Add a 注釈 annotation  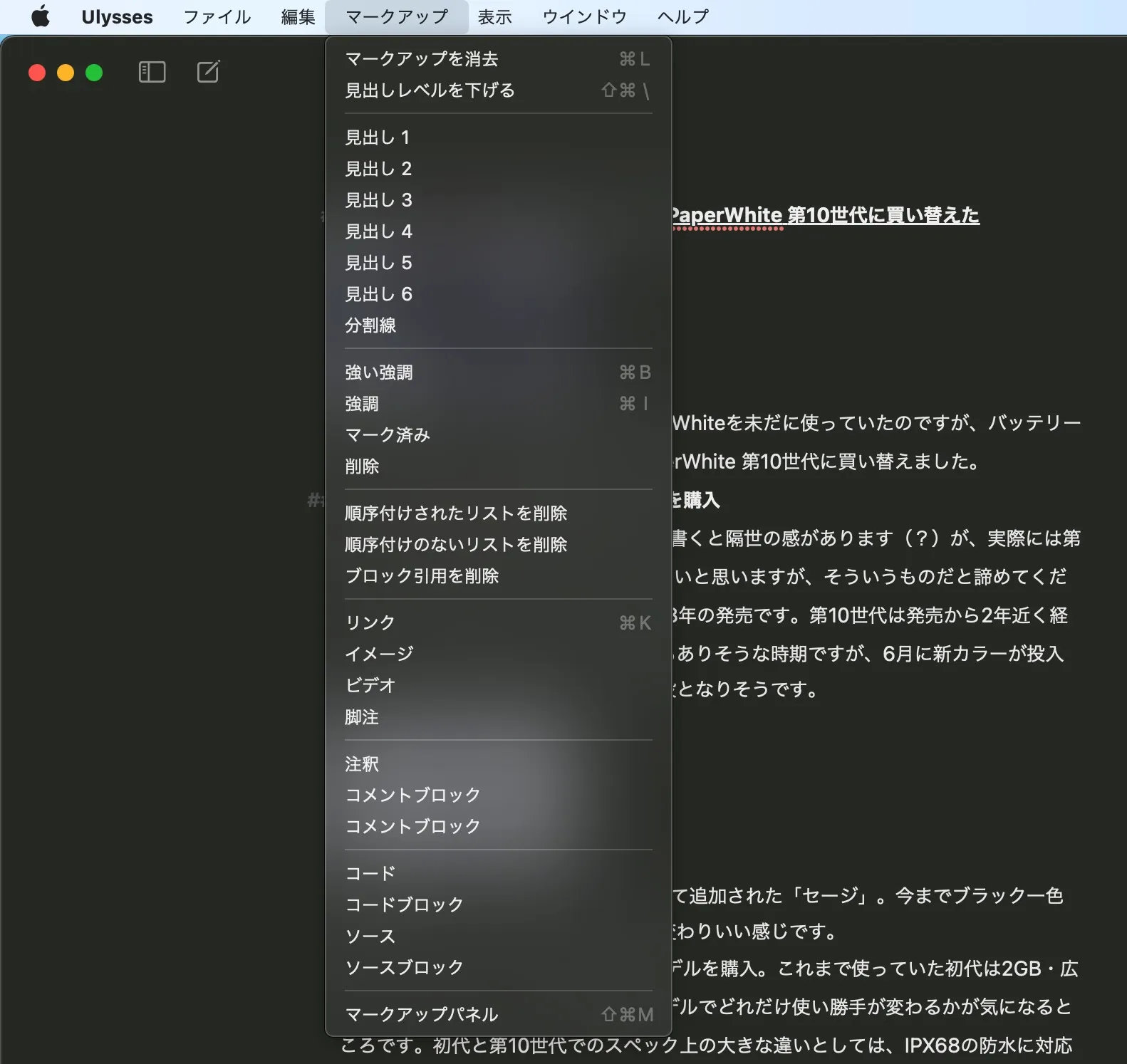498,764
